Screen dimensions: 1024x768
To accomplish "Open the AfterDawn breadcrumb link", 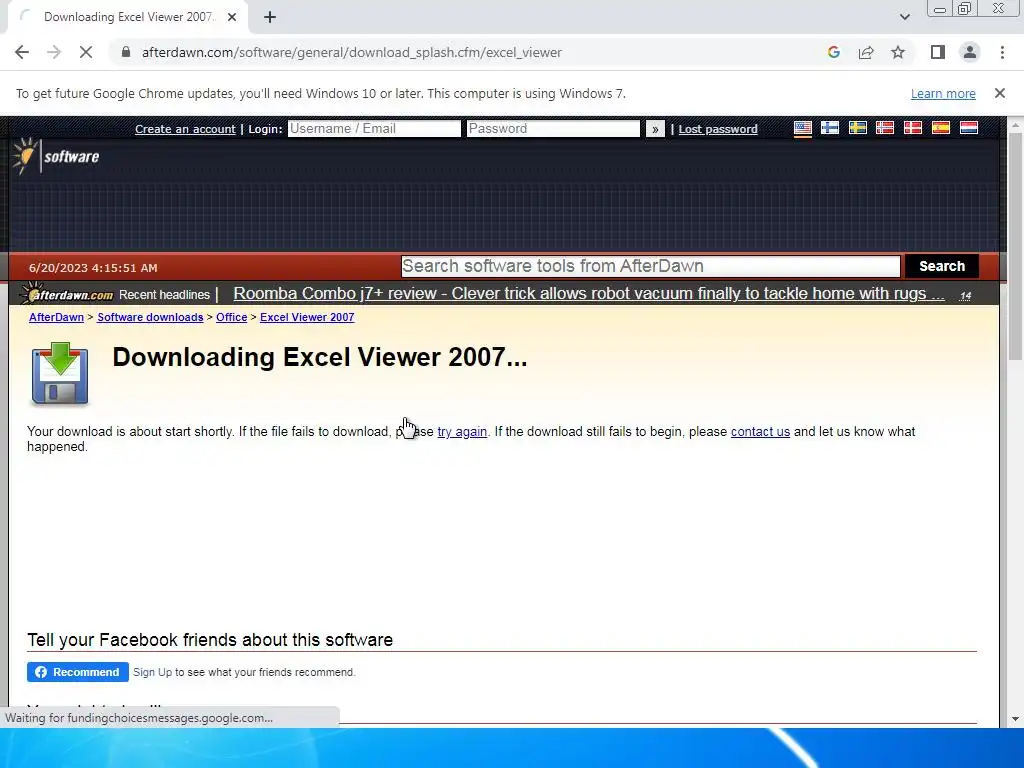I will tap(56, 317).
